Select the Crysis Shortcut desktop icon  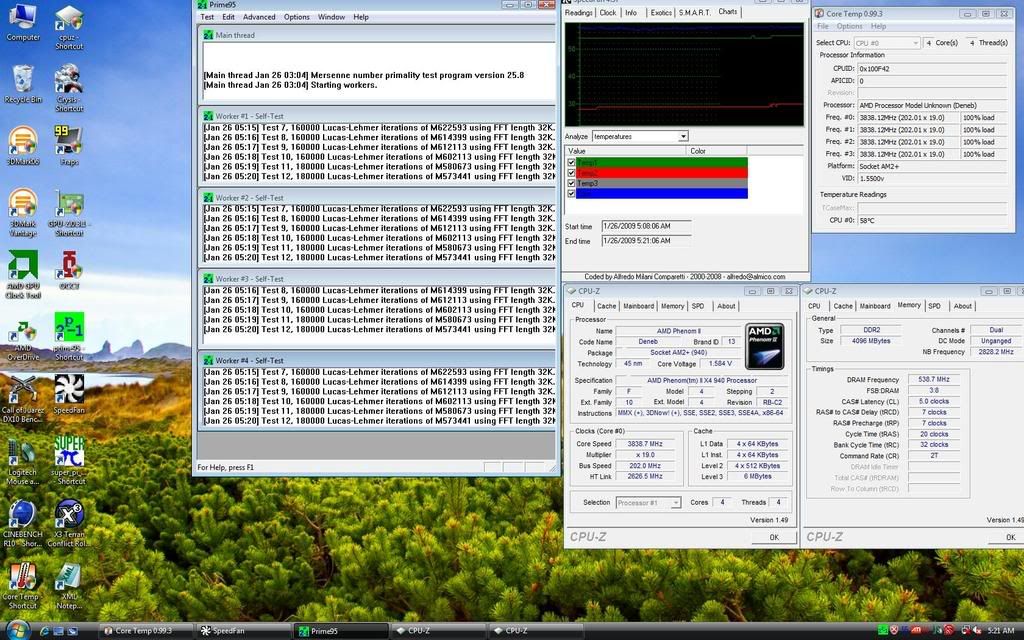(69, 88)
